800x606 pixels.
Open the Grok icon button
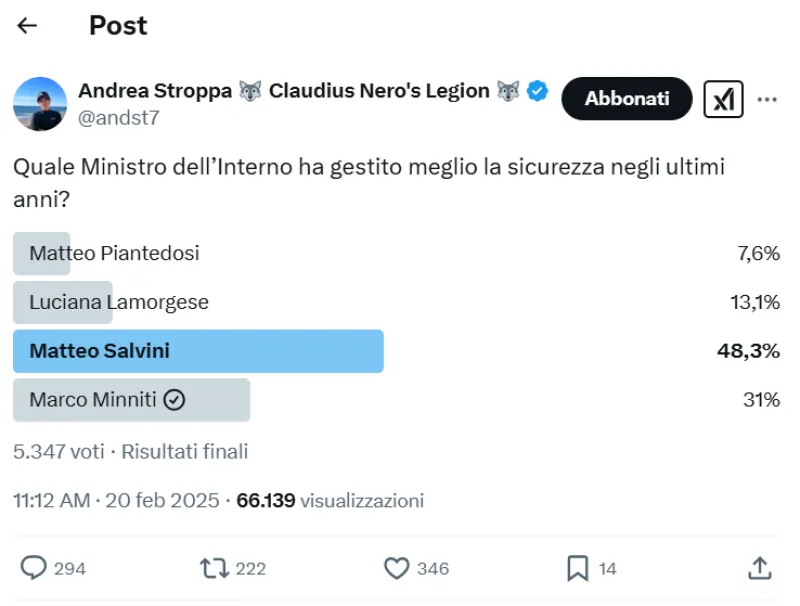[723, 99]
